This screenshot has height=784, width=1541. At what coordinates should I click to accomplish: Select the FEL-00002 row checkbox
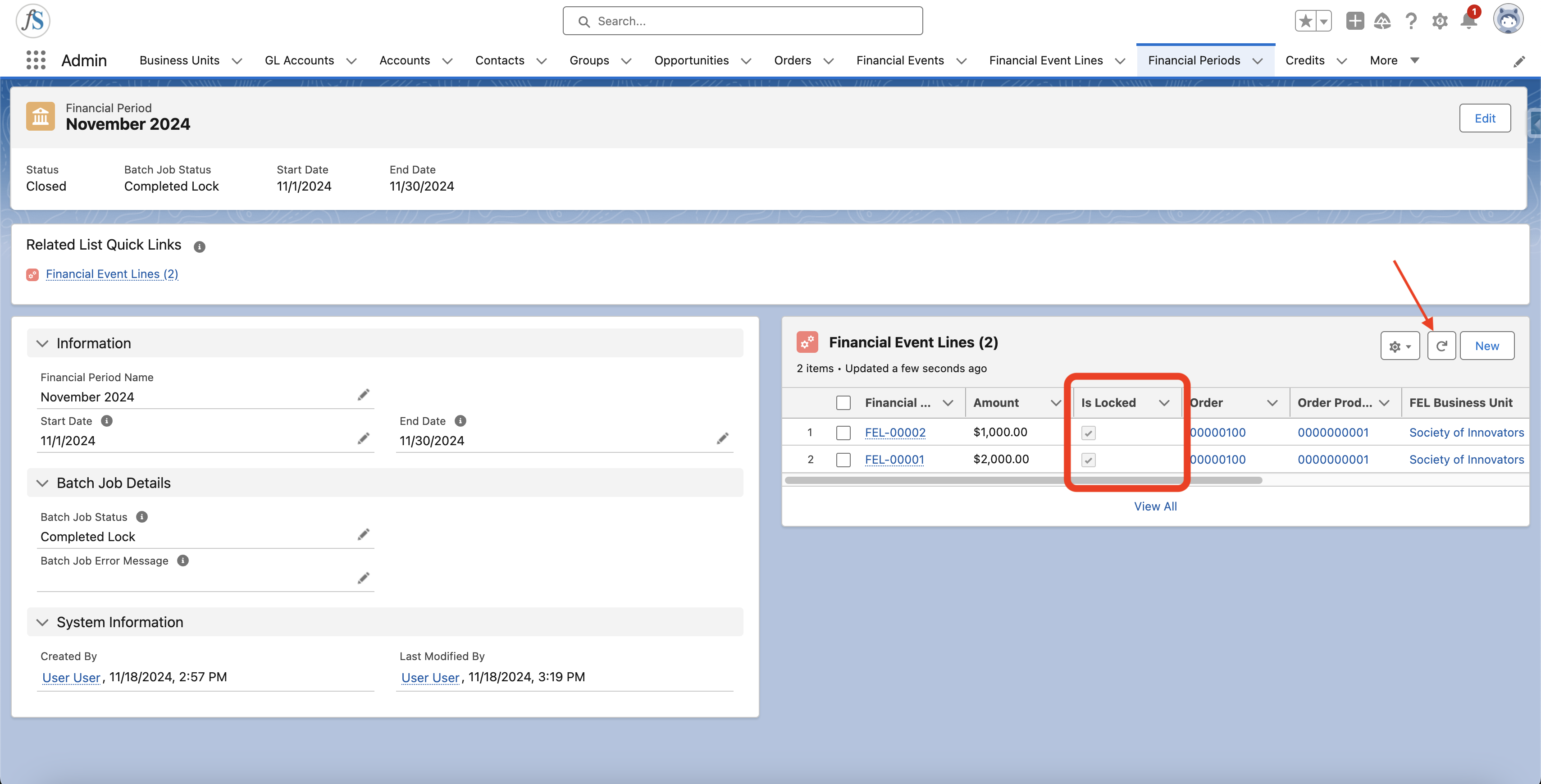coord(843,433)
